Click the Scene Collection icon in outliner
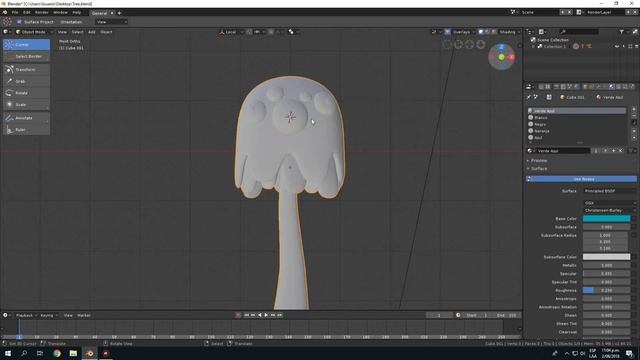The width and height of the screenshot is (640, 360). pyautogui.click(x=533, y=40)
